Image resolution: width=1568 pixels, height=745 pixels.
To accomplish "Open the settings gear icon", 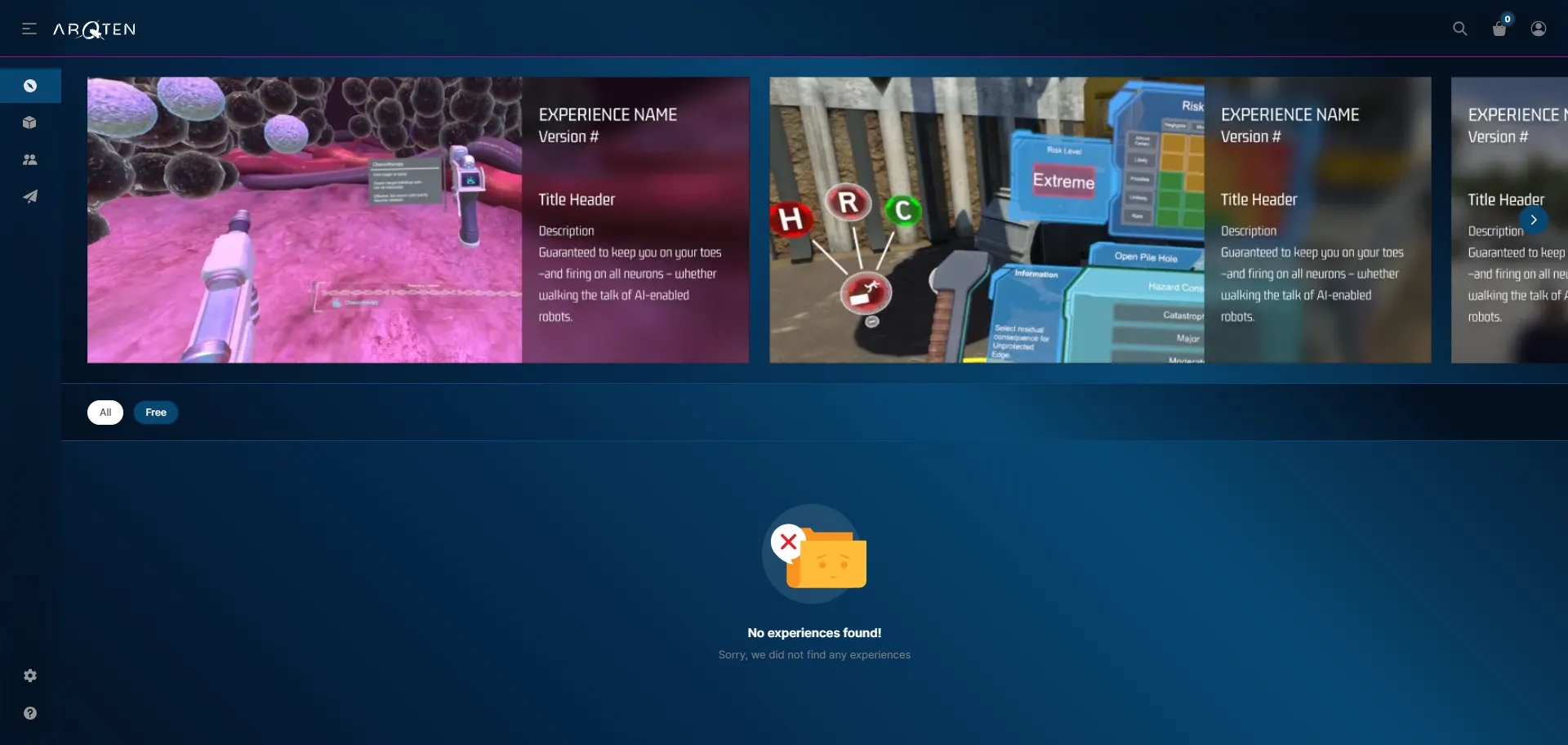I will pyautogui.click(x=30, y=676).
